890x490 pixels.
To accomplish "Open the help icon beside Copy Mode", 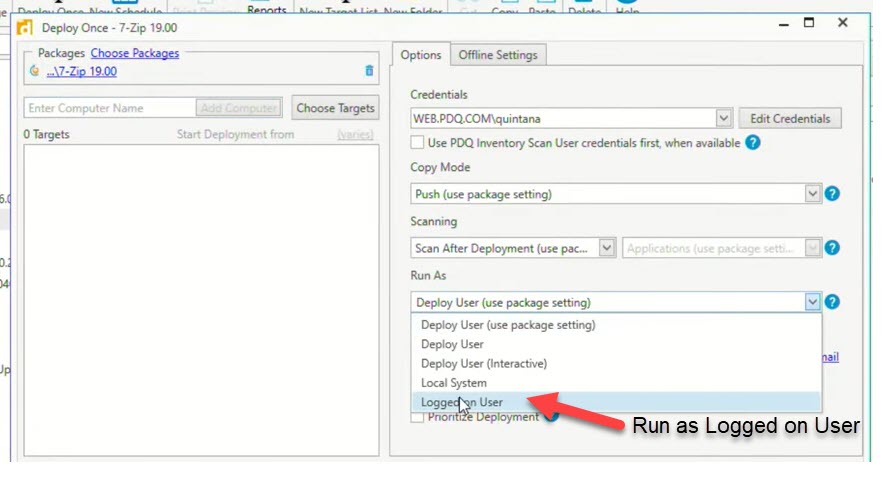I will click(x=832, y=194).
